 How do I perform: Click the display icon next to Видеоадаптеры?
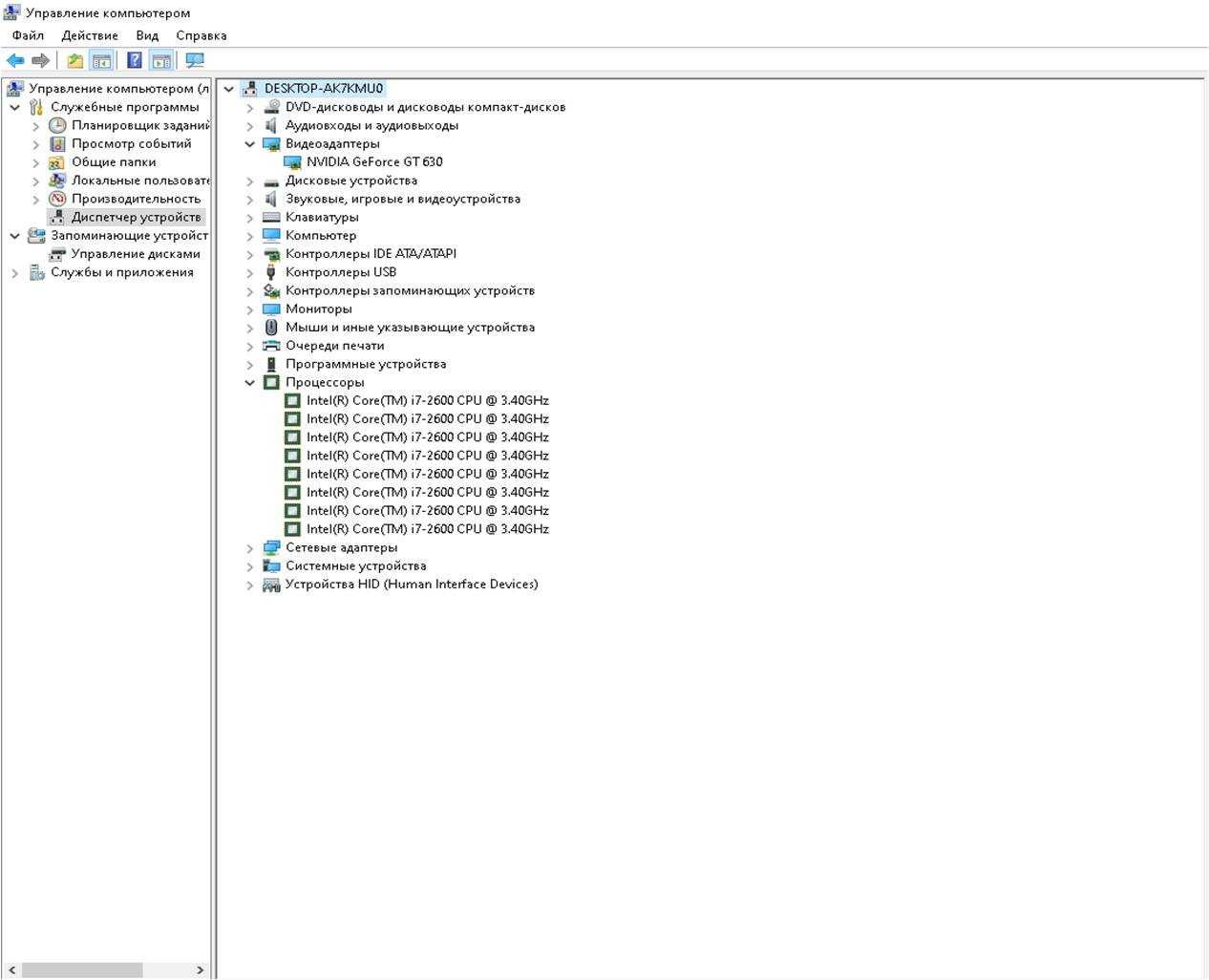tap(271, 144)
